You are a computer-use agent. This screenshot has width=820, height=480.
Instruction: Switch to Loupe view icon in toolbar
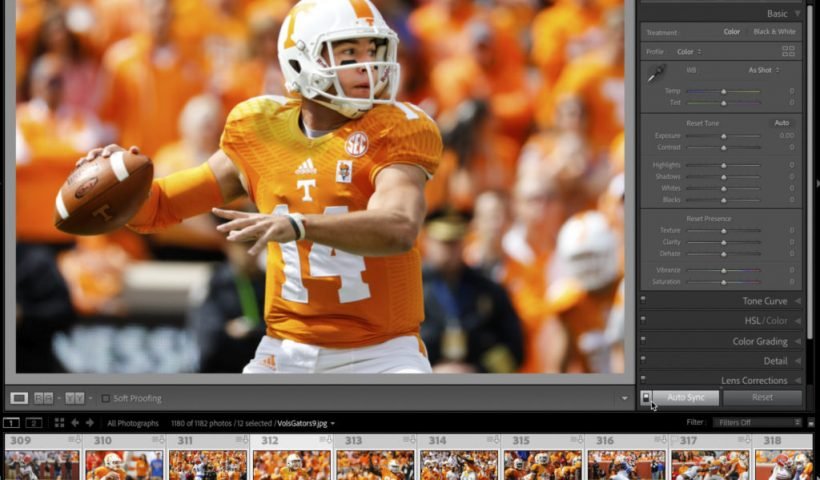(x=19, y=398)
